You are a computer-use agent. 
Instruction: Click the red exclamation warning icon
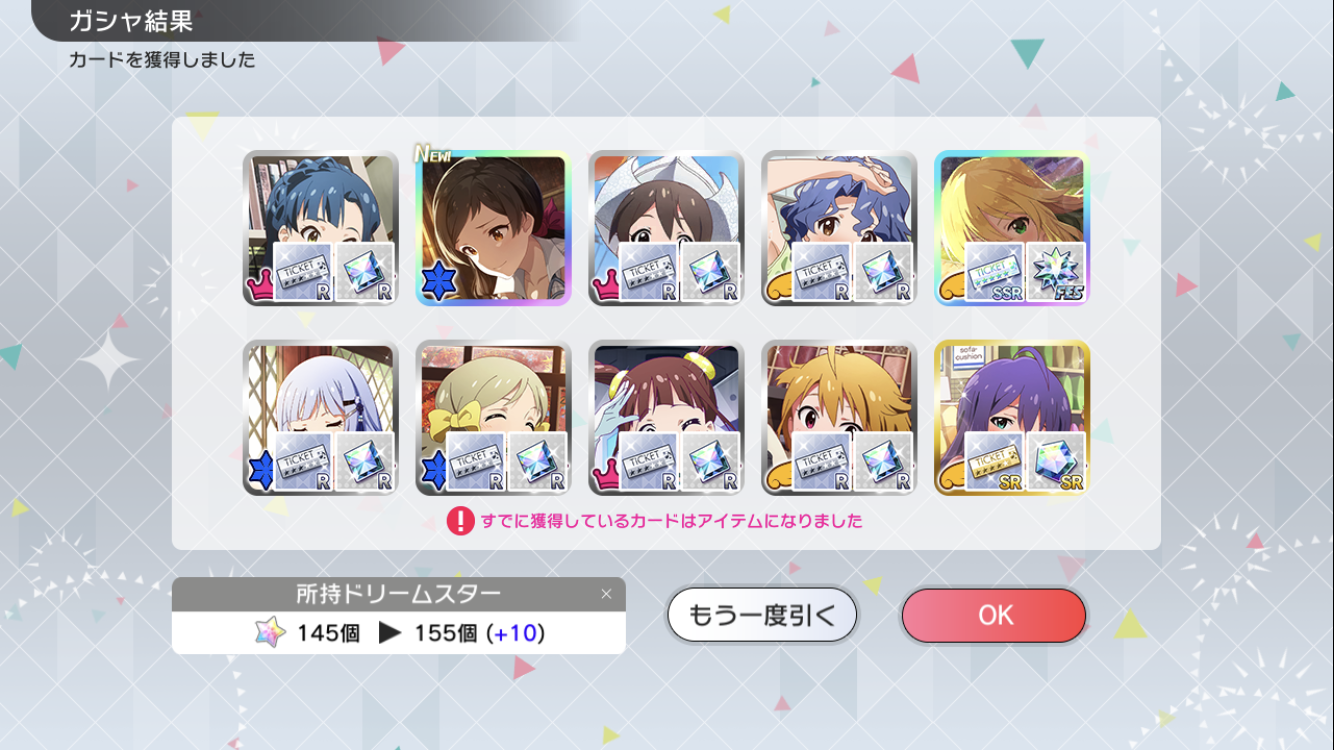pos(460,521)
